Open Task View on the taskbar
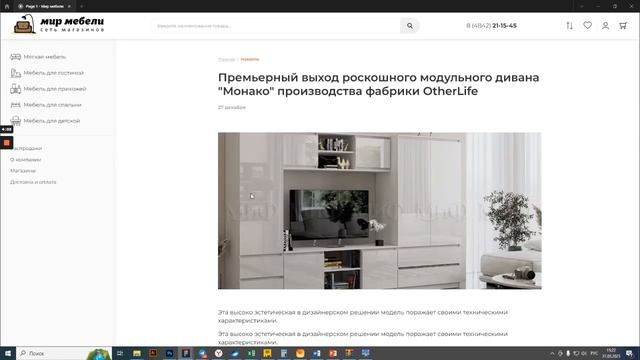The height and width of the screenshot is (360, 640). 120,353
